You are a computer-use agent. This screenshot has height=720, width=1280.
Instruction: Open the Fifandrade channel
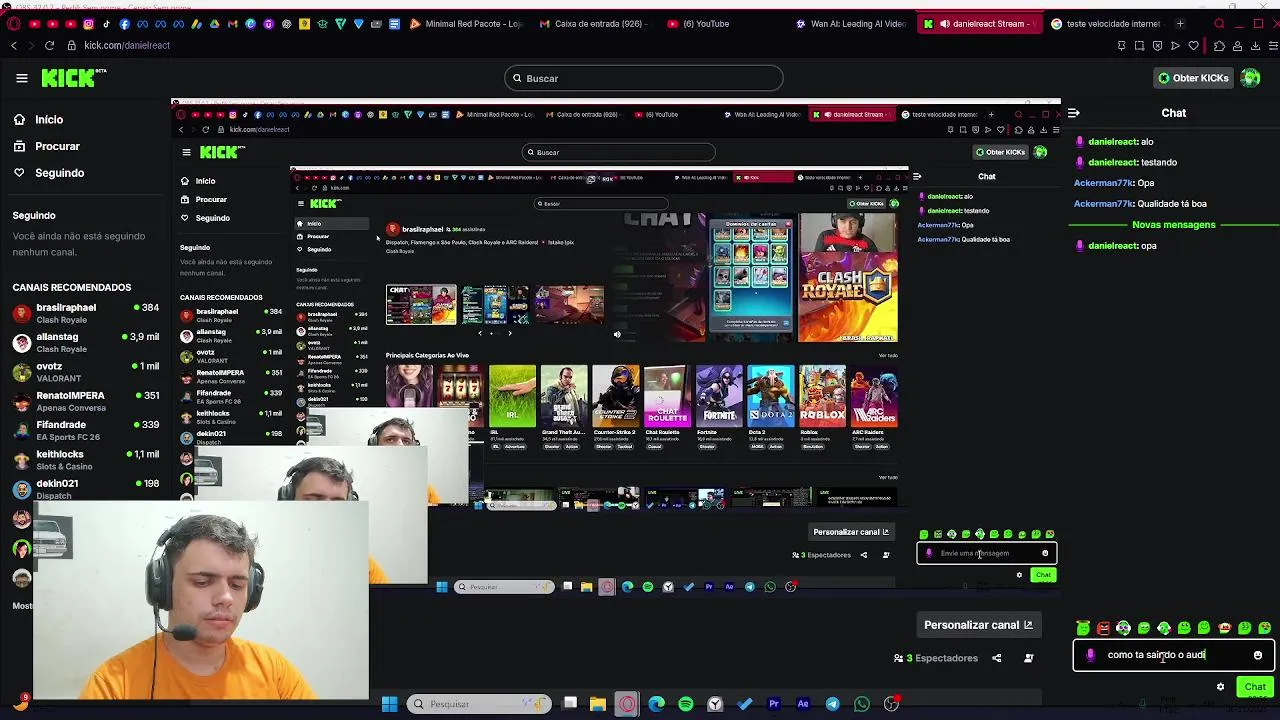tap(85, 430)
